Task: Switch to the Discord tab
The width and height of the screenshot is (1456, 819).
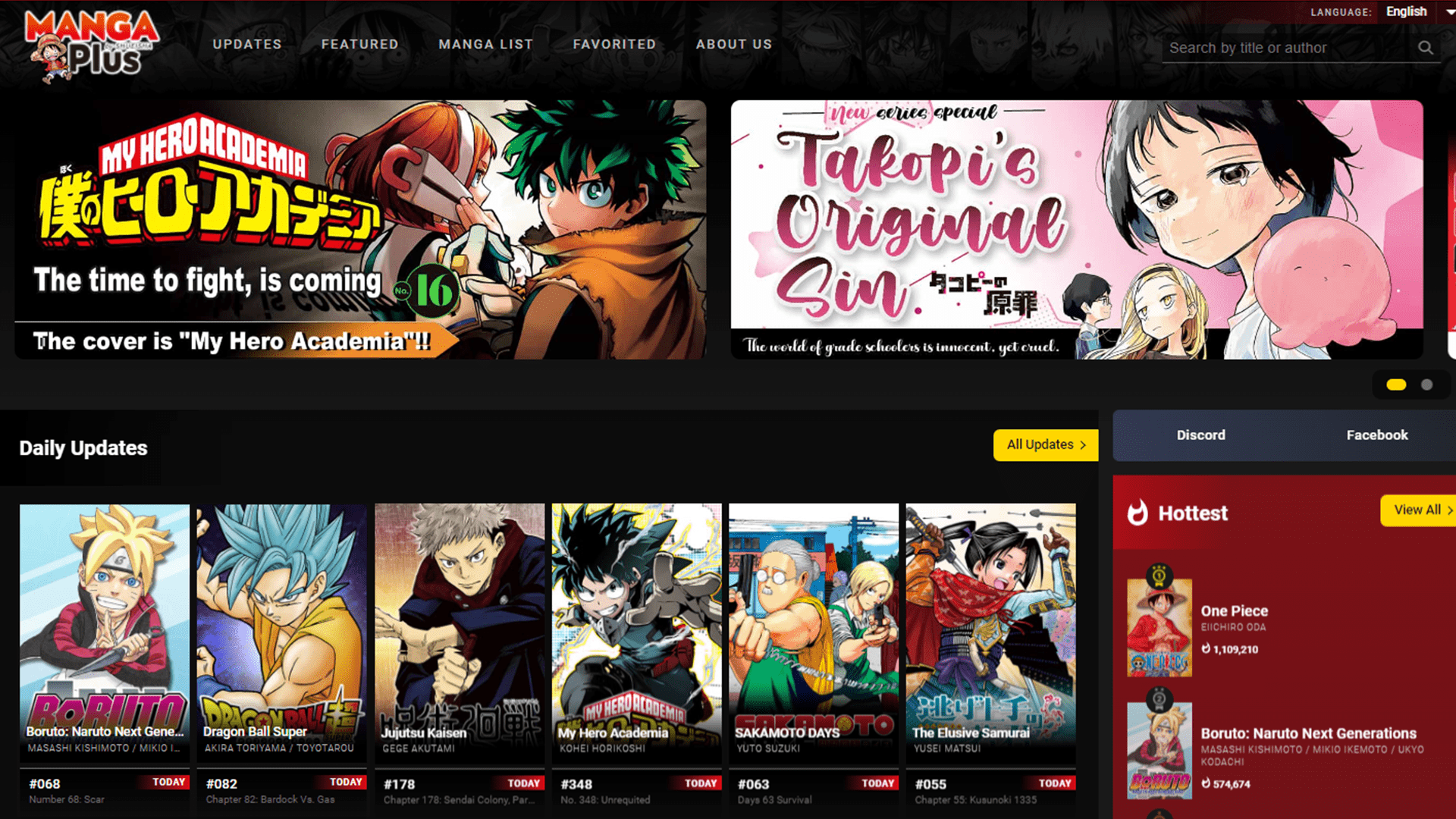Action: [x=1201, y=435]
